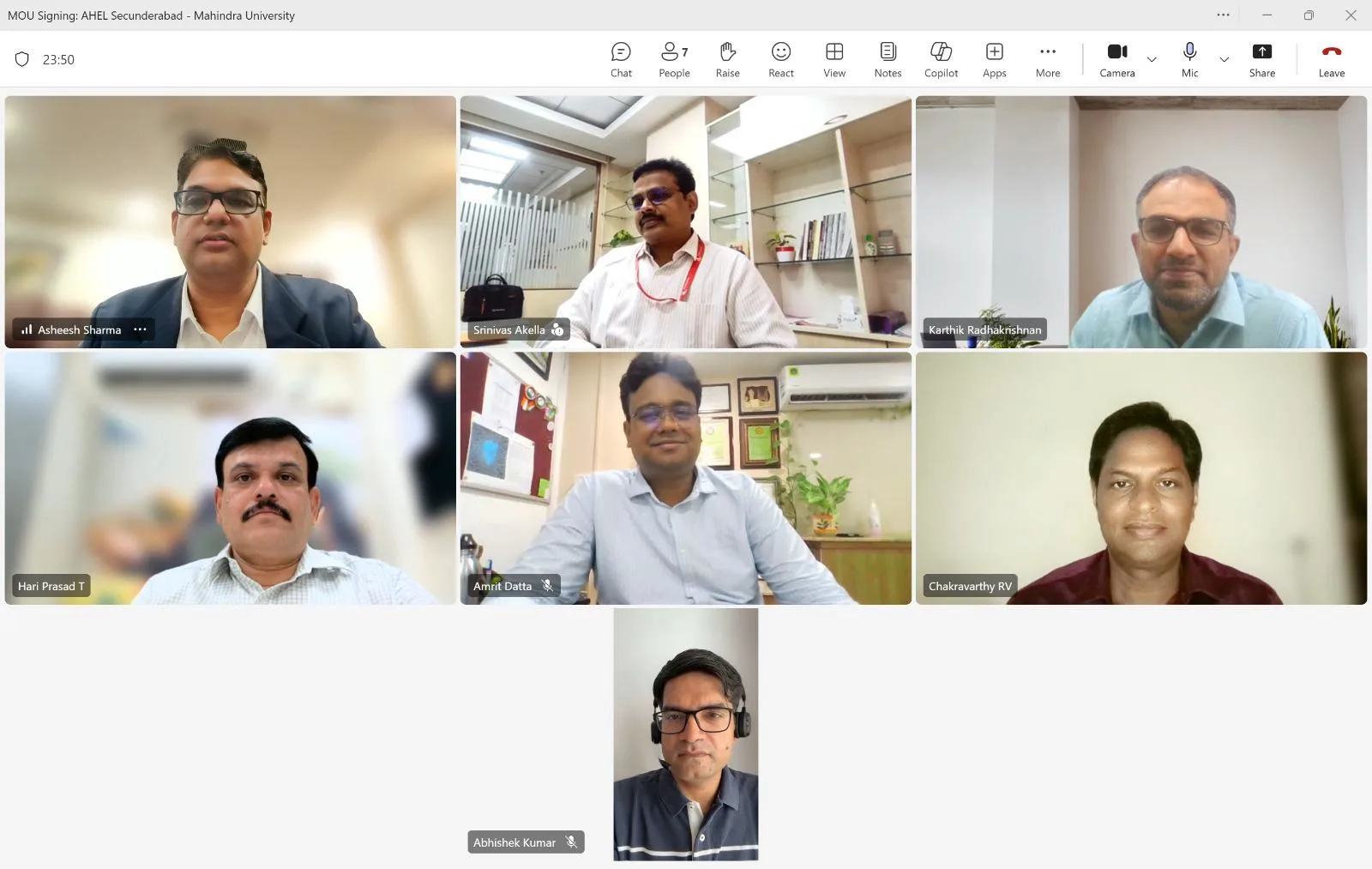Launch Copilot in the meeting

(941, 60)
